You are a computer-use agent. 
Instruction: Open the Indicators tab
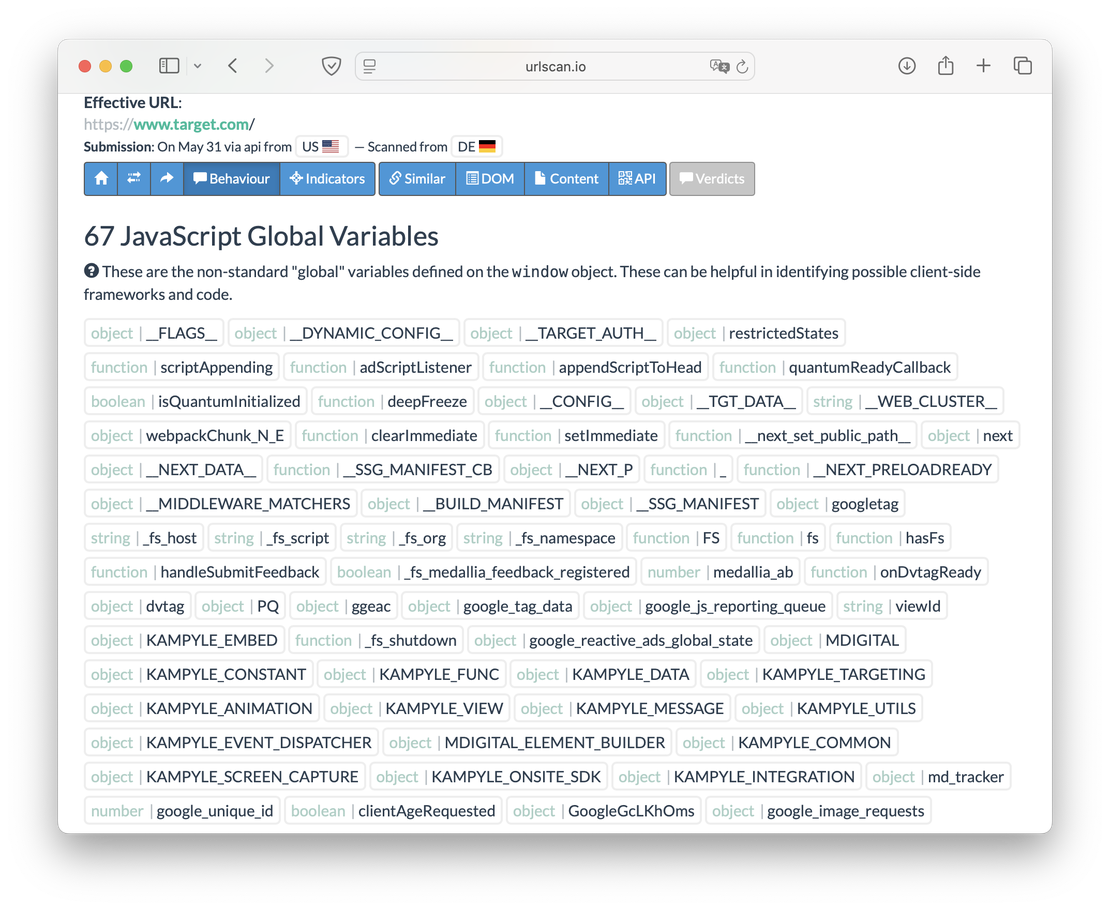[327, 178]
